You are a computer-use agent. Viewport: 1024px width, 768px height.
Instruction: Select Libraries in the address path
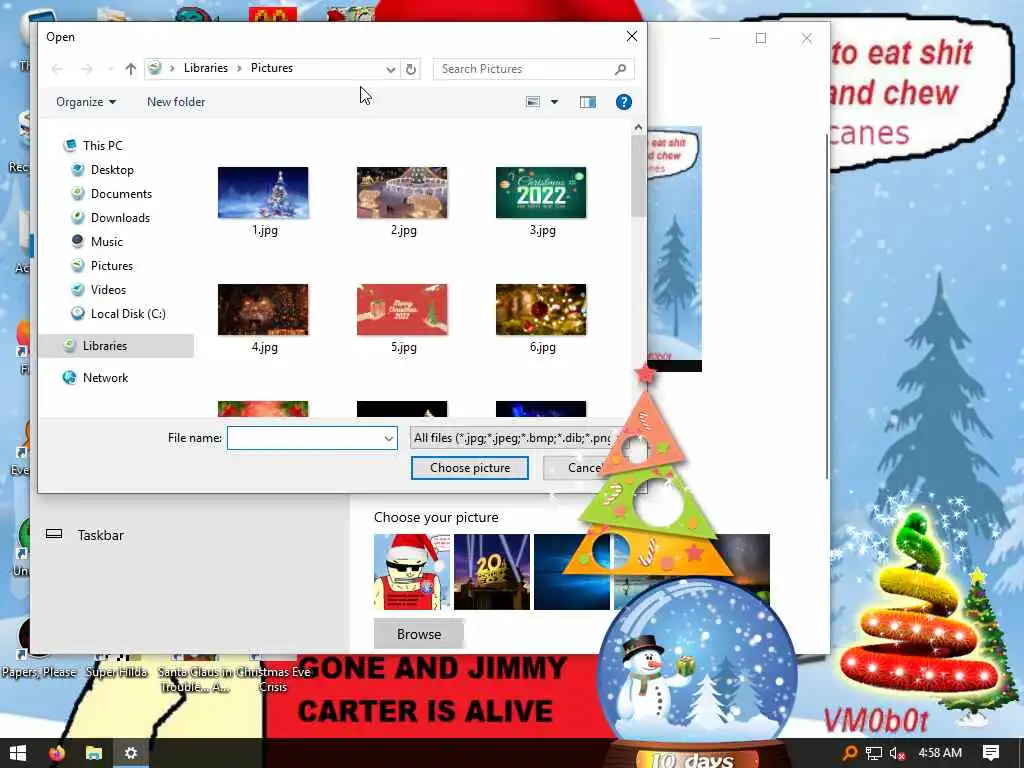pos(206,68)
